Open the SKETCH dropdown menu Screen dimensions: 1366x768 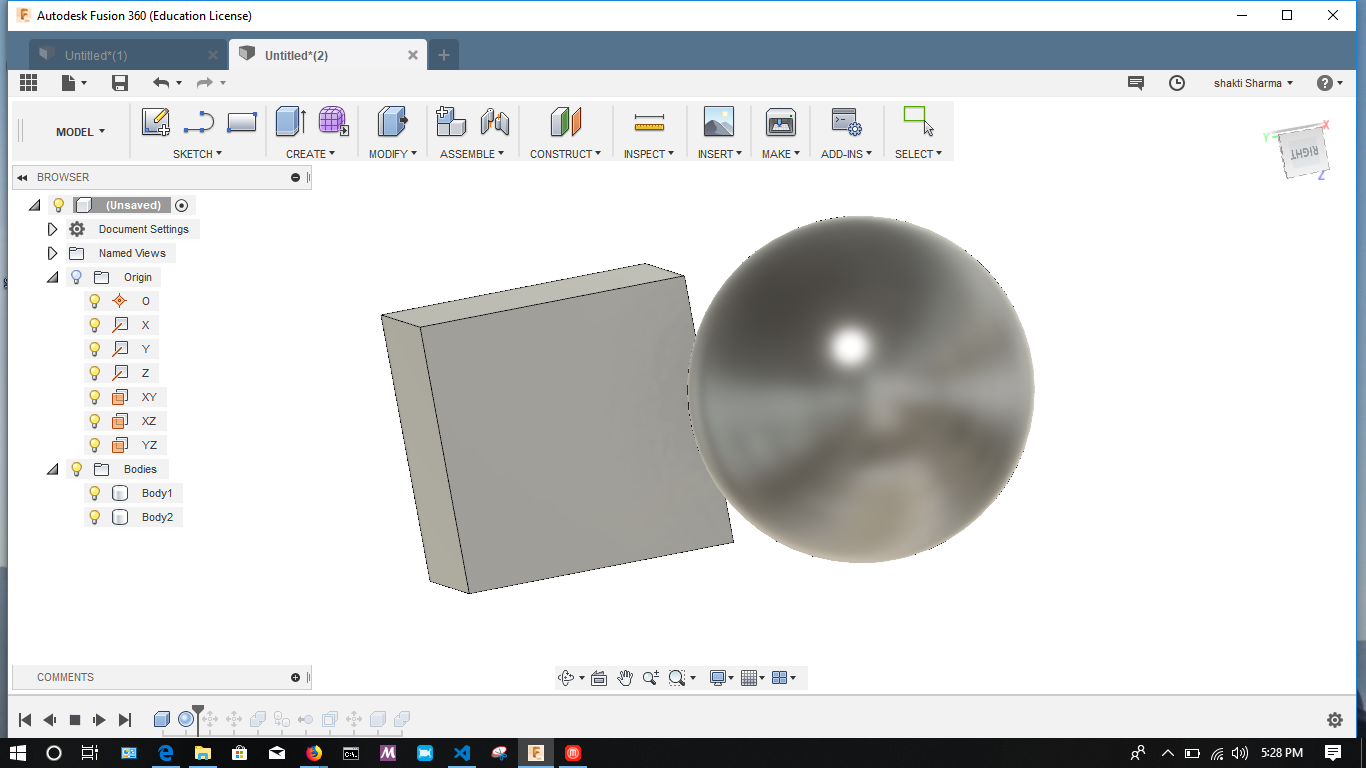coord(197,154)
